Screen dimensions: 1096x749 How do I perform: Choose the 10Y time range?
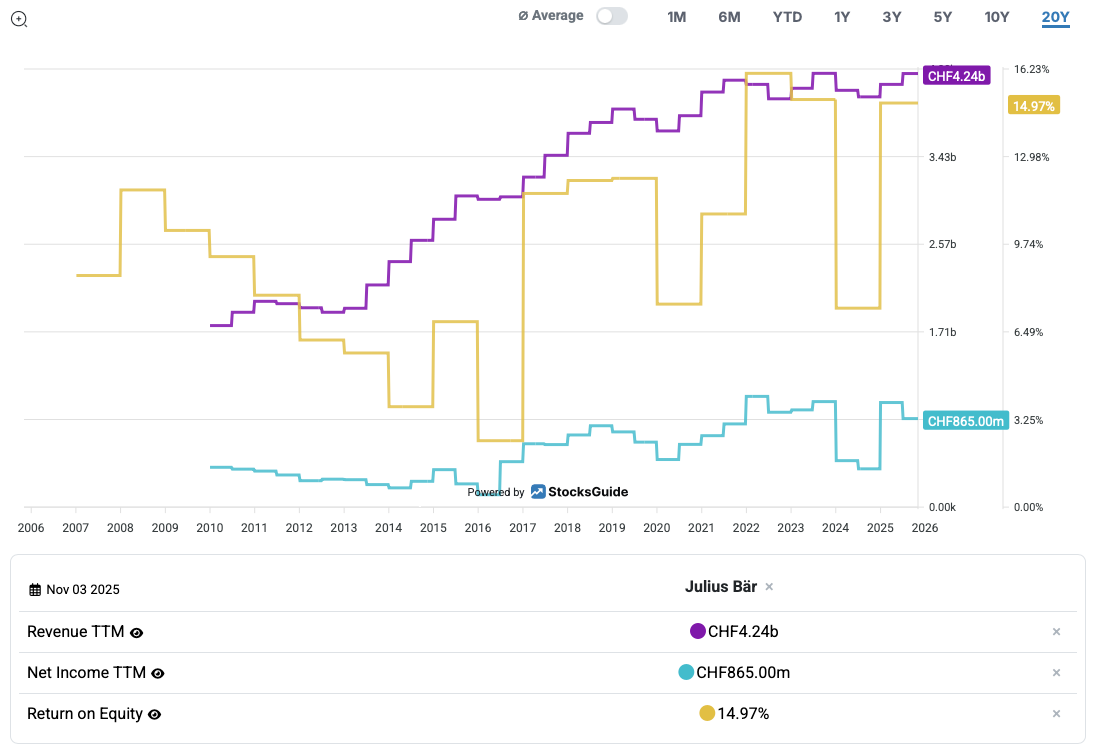coord(996,17)
